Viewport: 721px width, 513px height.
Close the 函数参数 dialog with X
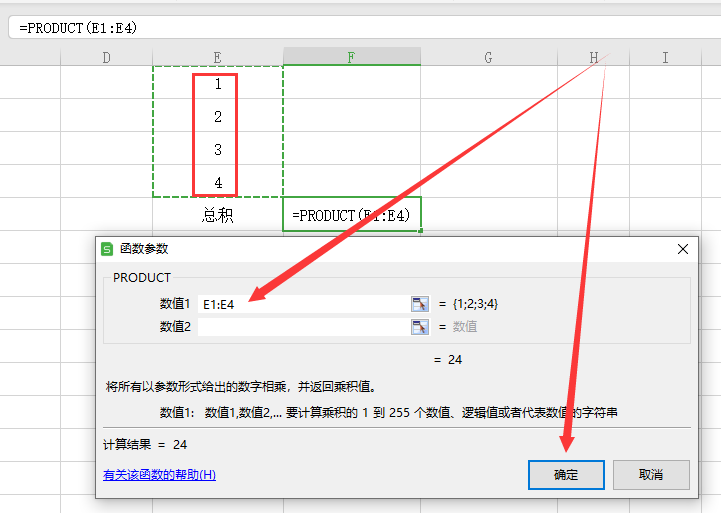(683, 249)
